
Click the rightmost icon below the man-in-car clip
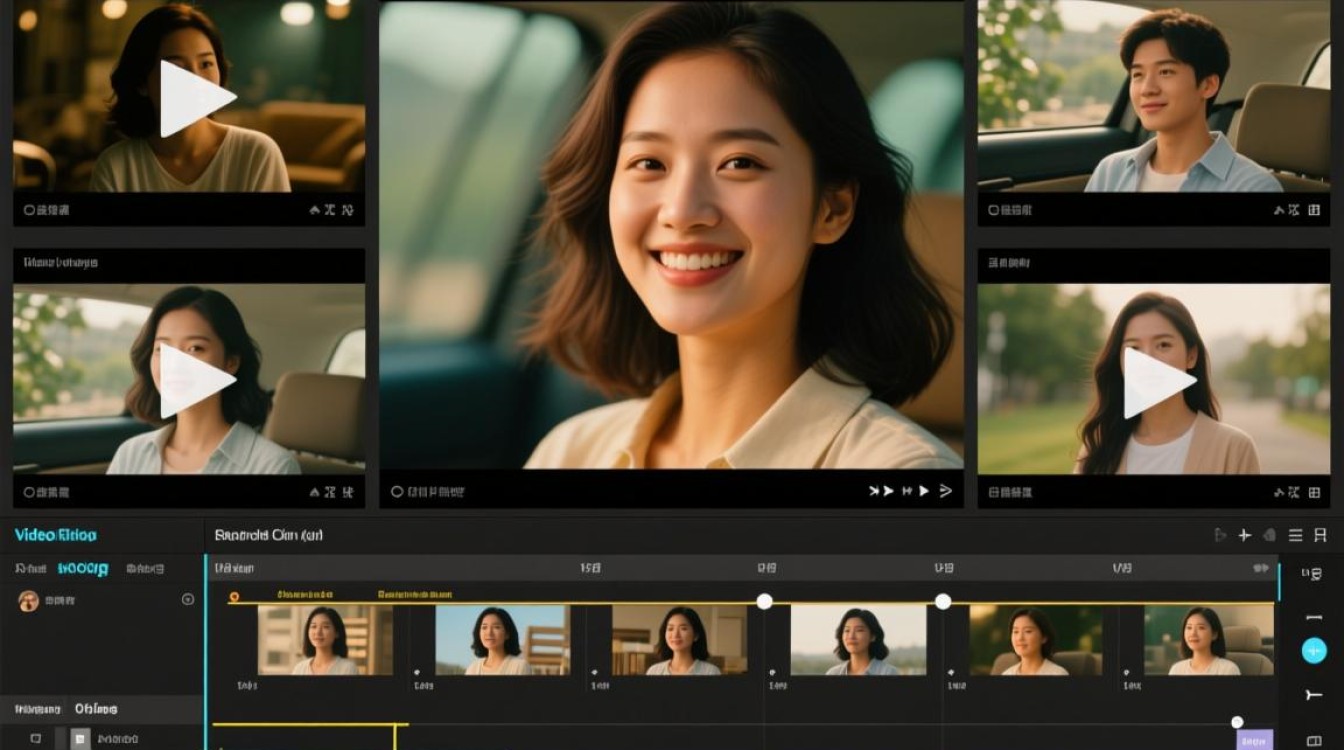point(1312,210)
